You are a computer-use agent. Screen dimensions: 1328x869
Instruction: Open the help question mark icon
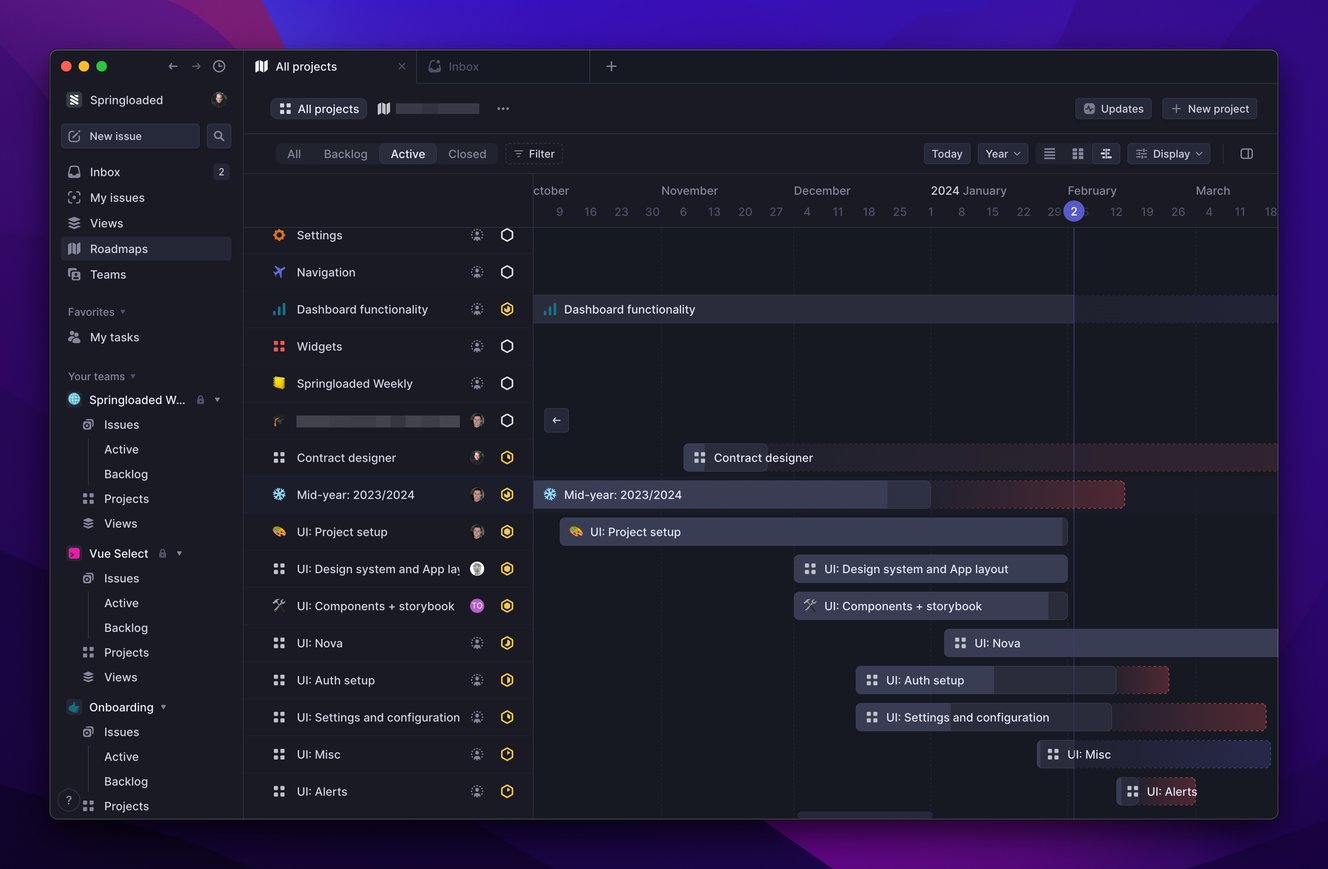(69, 800)
